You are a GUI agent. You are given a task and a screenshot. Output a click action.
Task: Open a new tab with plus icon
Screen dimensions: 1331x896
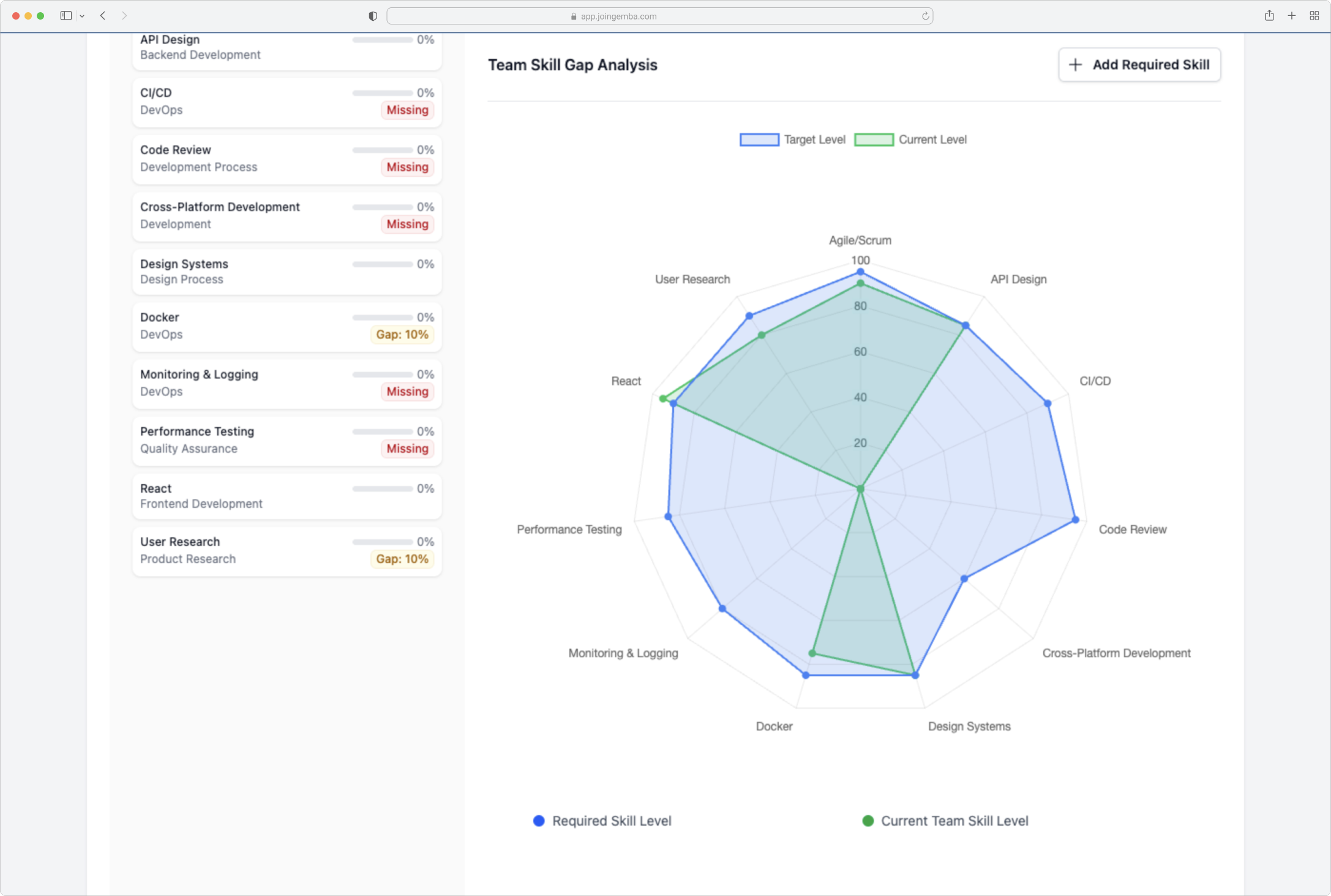point(1292,16)
